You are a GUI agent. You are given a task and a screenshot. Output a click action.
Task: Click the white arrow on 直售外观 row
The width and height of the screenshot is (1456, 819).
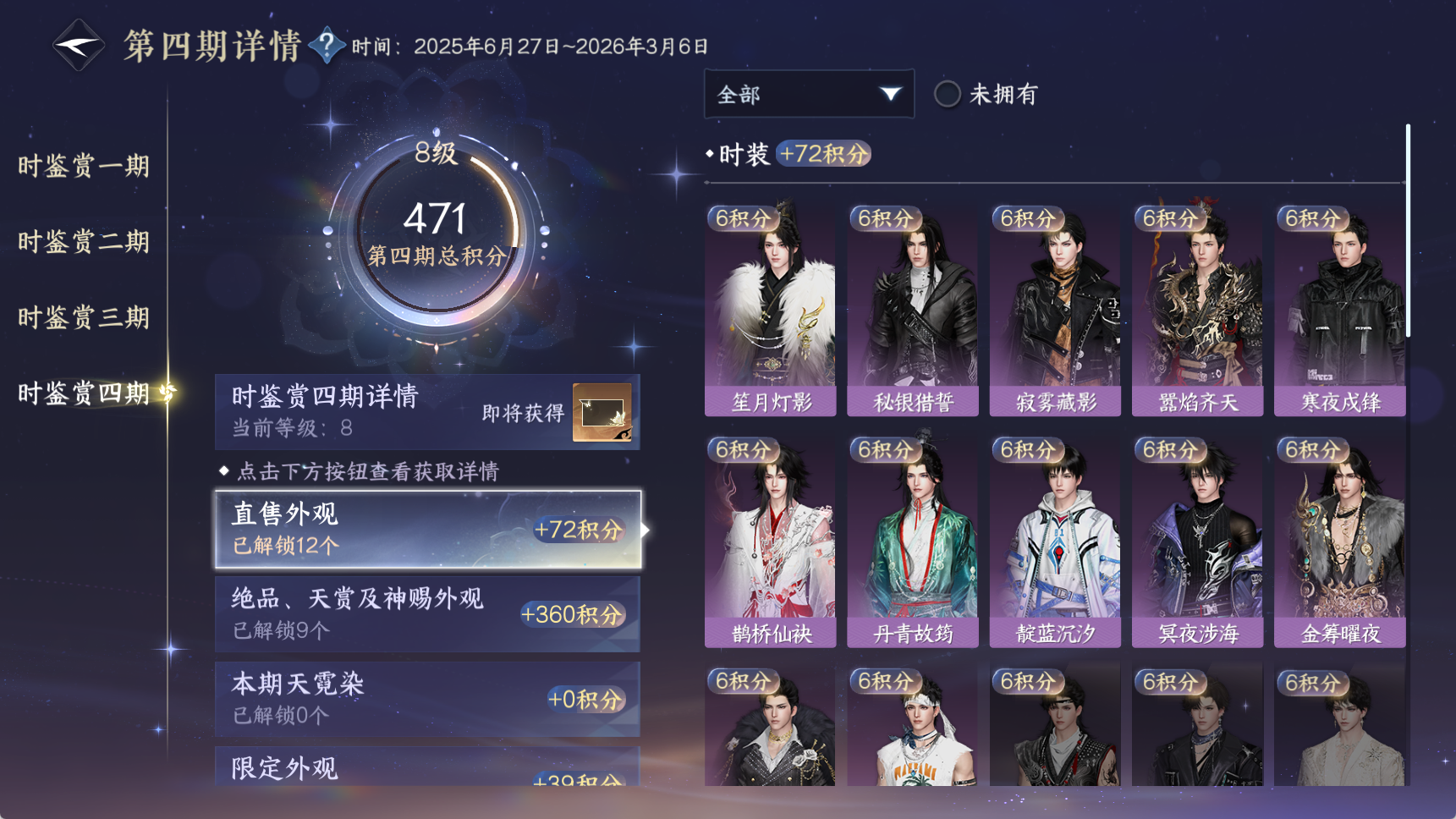coord(646,530)
